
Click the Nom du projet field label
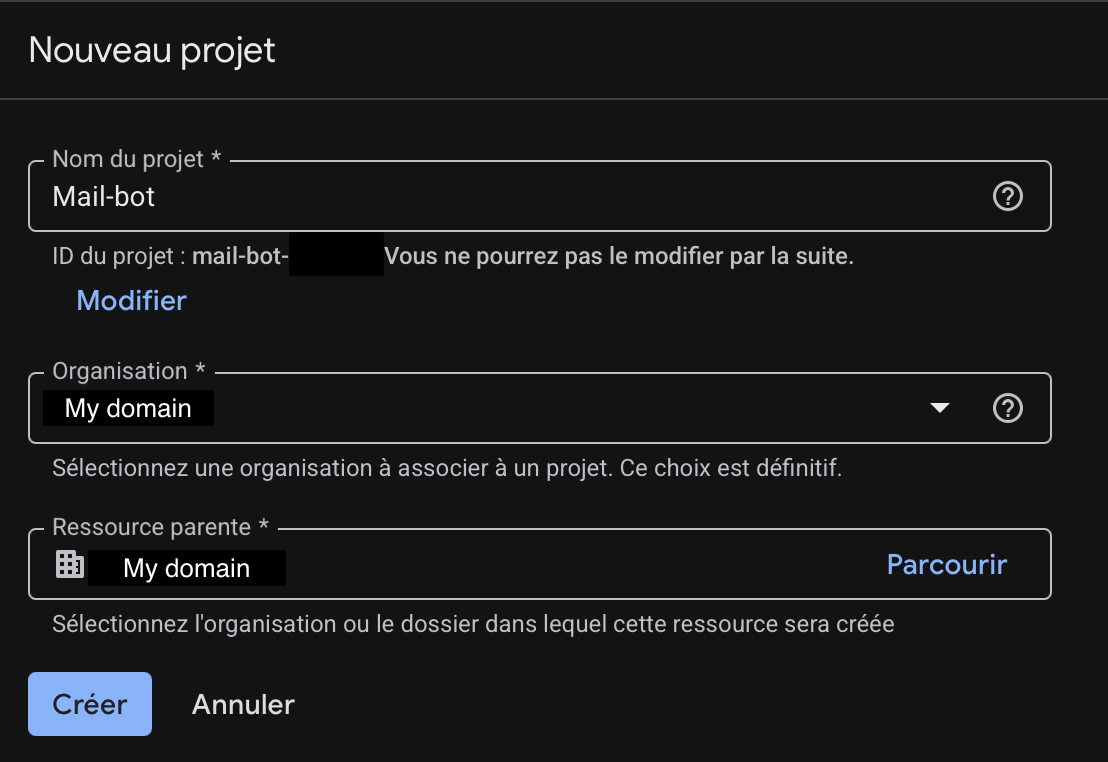[x=128, y=159]
